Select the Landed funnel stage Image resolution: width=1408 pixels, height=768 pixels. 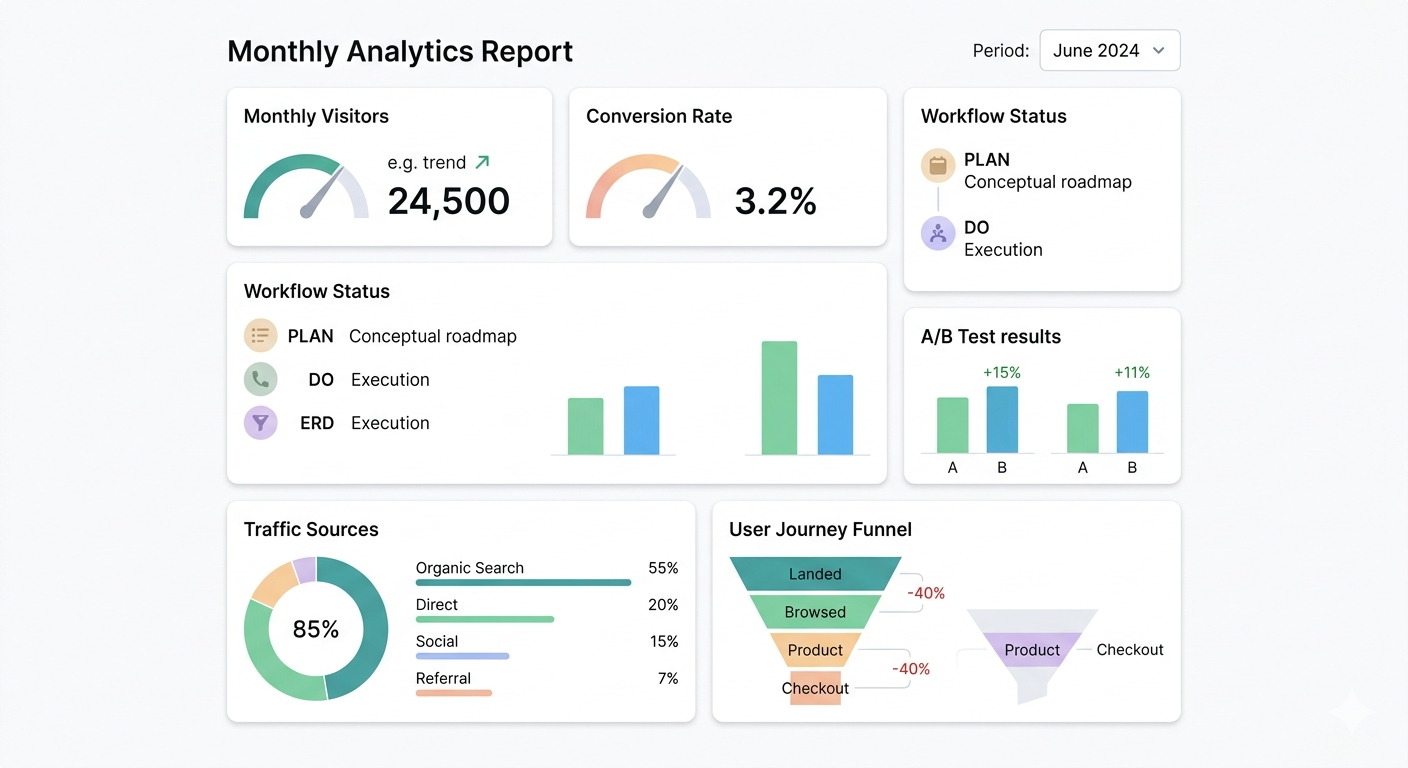[x=815, y=574]
